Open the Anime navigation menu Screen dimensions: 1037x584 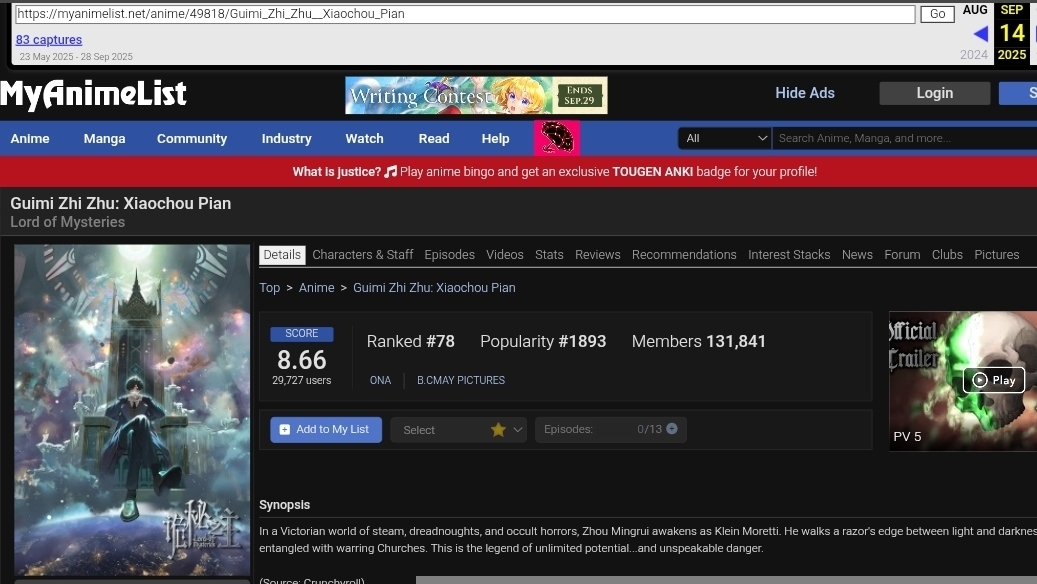pyautogui.click(x=30, y=138)
